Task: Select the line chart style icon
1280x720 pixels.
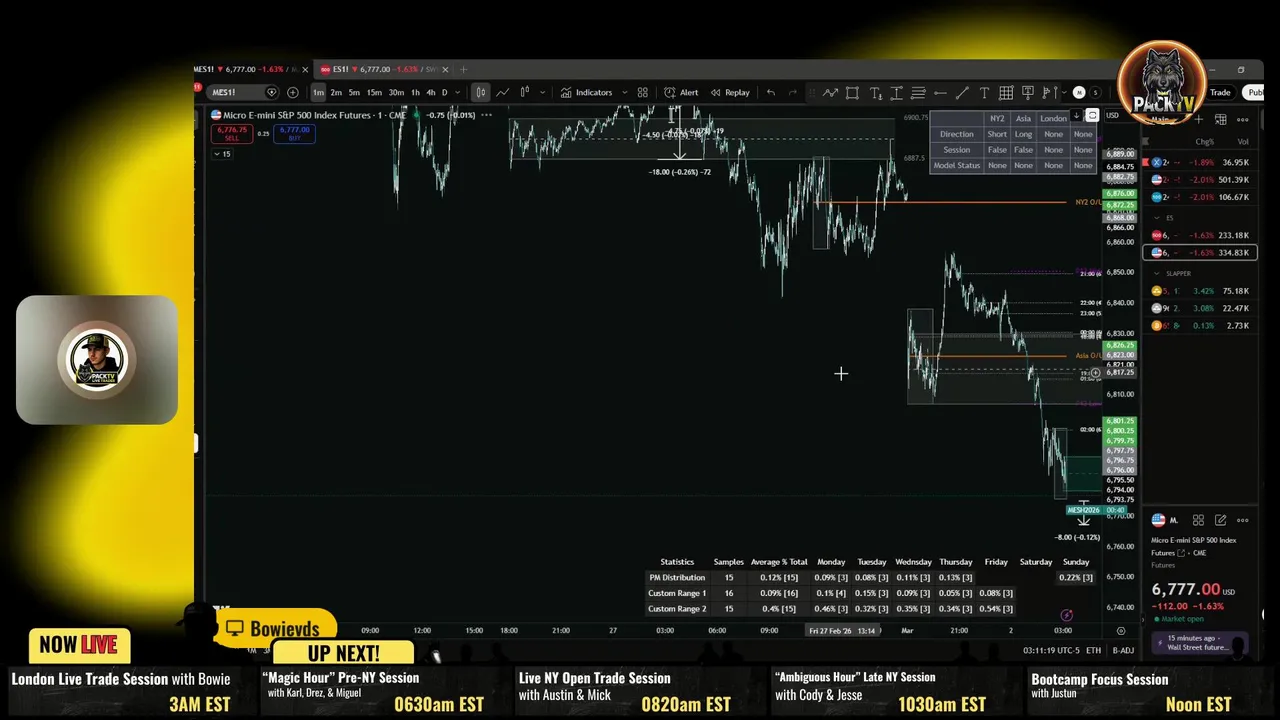Action: point(503,92)
